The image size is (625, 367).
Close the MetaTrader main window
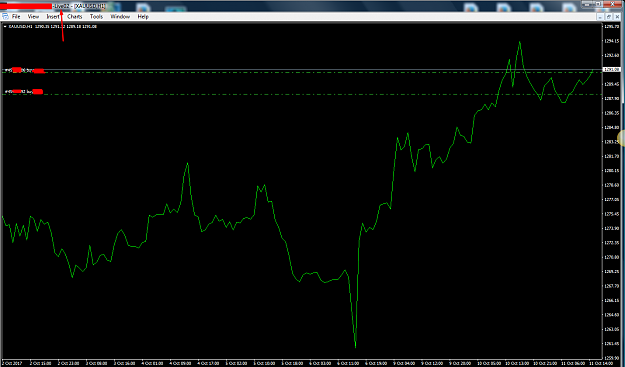pyautogui.click(x=614, y=4)
